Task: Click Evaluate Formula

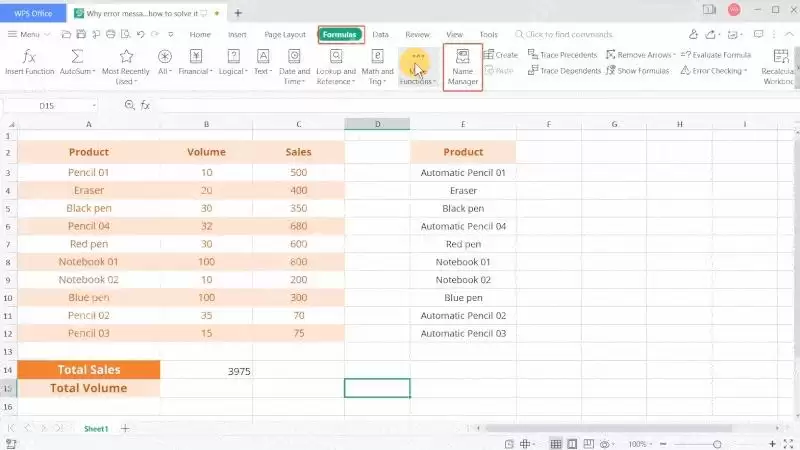Action: pyautogui.click(x=716, y=55)
